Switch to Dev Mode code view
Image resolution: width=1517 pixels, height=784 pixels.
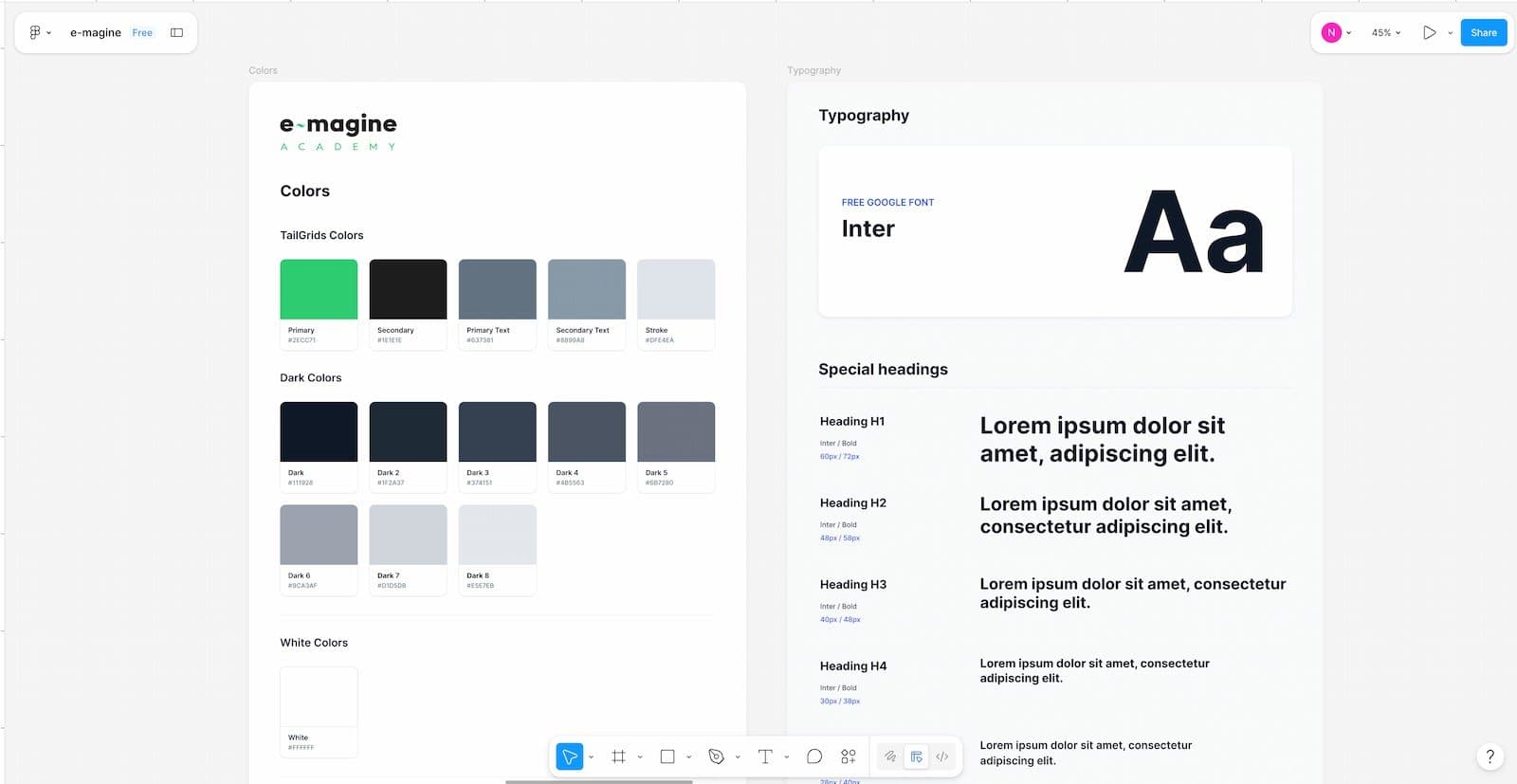pyautogui.click(x=942, y=757)
